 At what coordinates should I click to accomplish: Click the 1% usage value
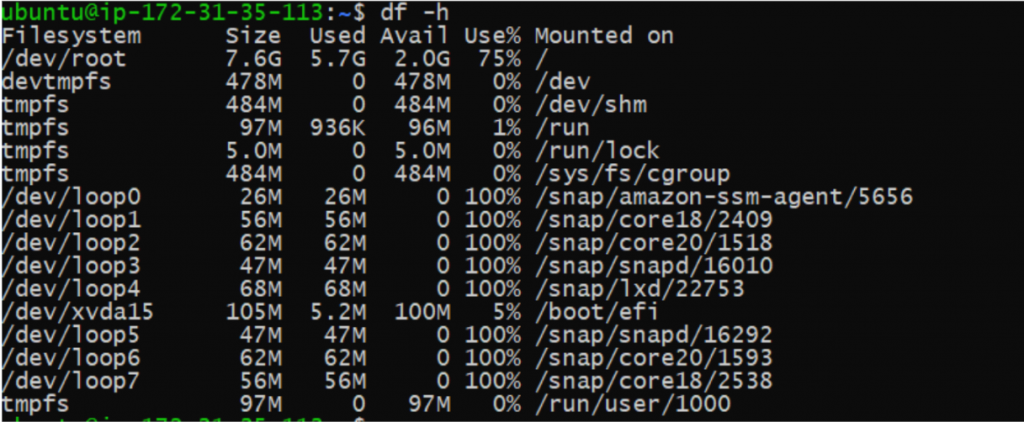[x=506, y=128]
